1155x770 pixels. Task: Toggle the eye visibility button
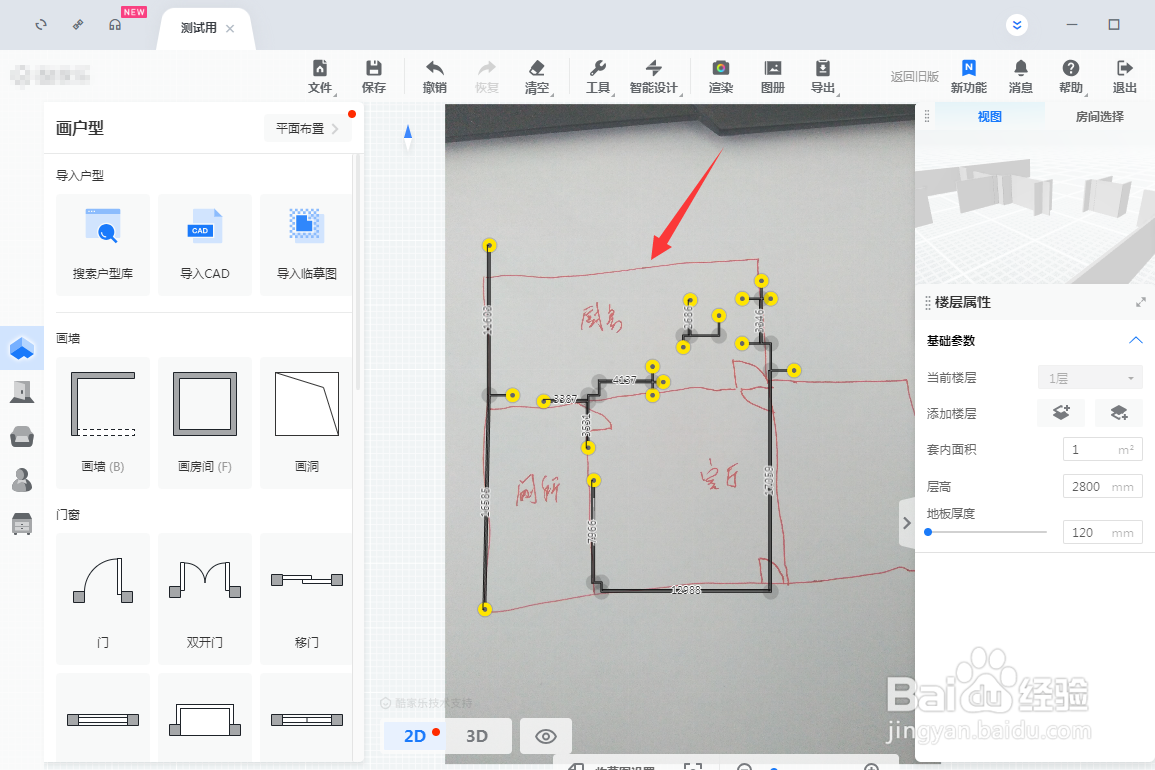point(546,736)
